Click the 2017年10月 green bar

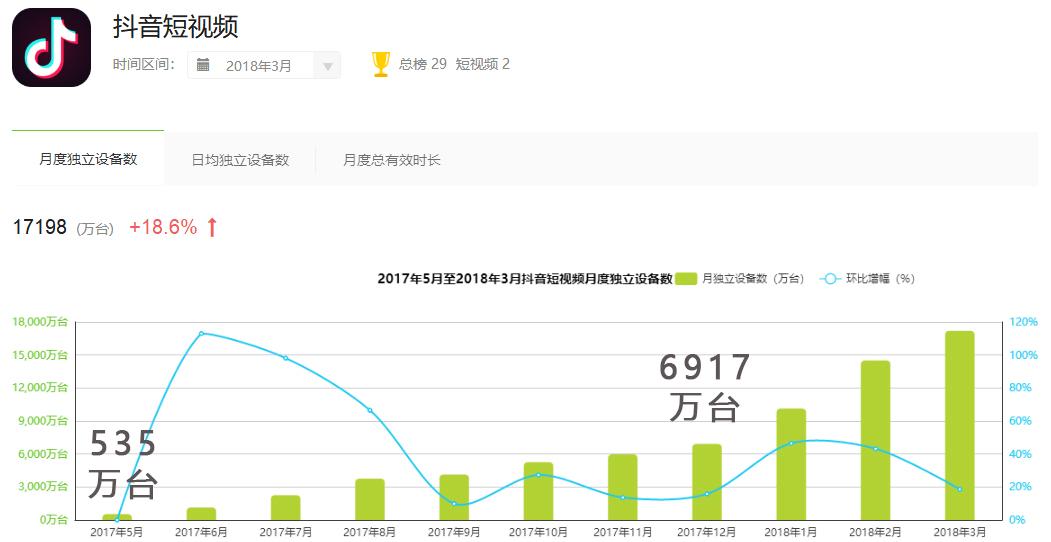(538, 491)
